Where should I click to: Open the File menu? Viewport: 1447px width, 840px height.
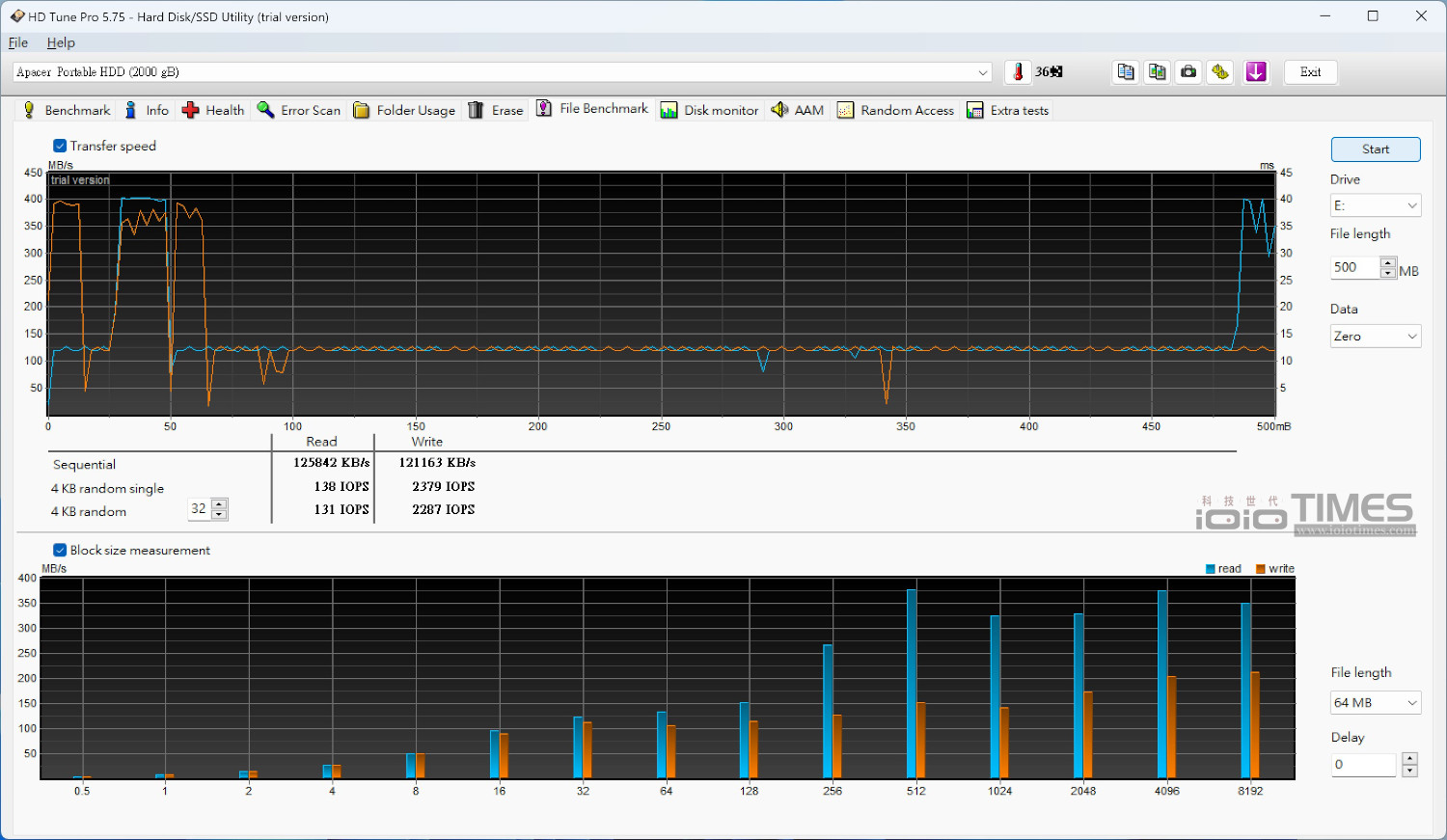18,42
